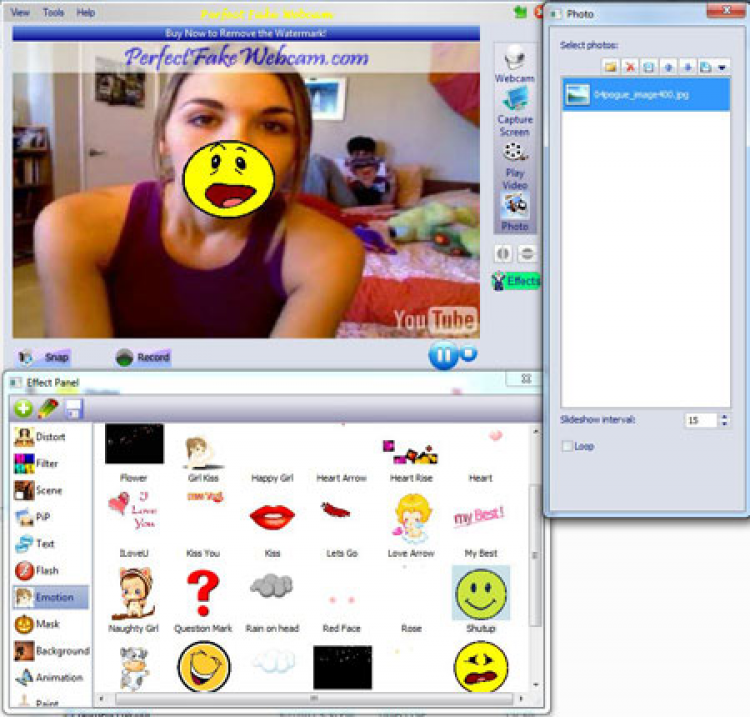This screenshot has height=717, width=750.
Task: Apply the Heart Rise emotion effect
Action: pyautogui.click(x=411, y=460)
